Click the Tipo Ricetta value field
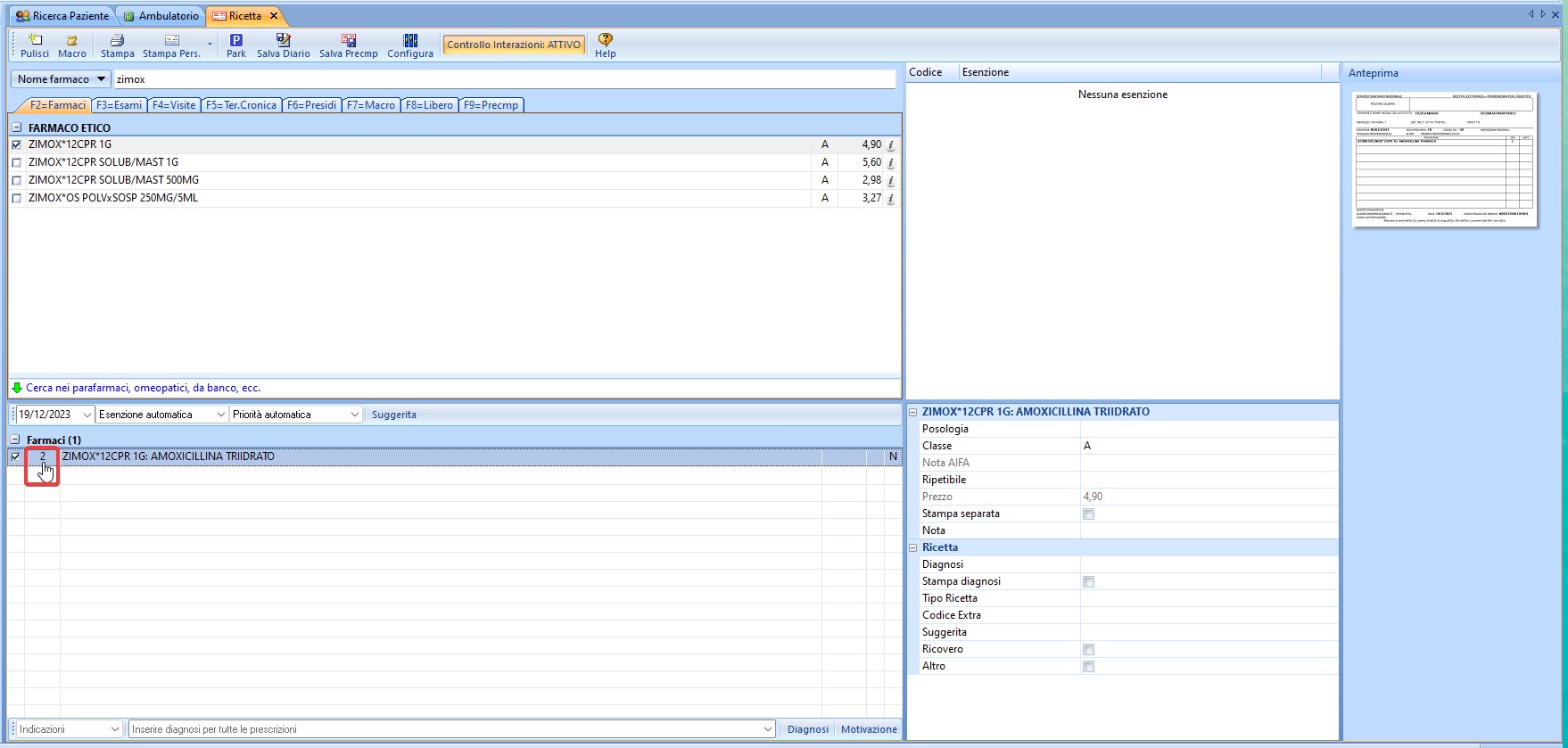This screenshot has height=748, width=1568. tap(1209, 598)
